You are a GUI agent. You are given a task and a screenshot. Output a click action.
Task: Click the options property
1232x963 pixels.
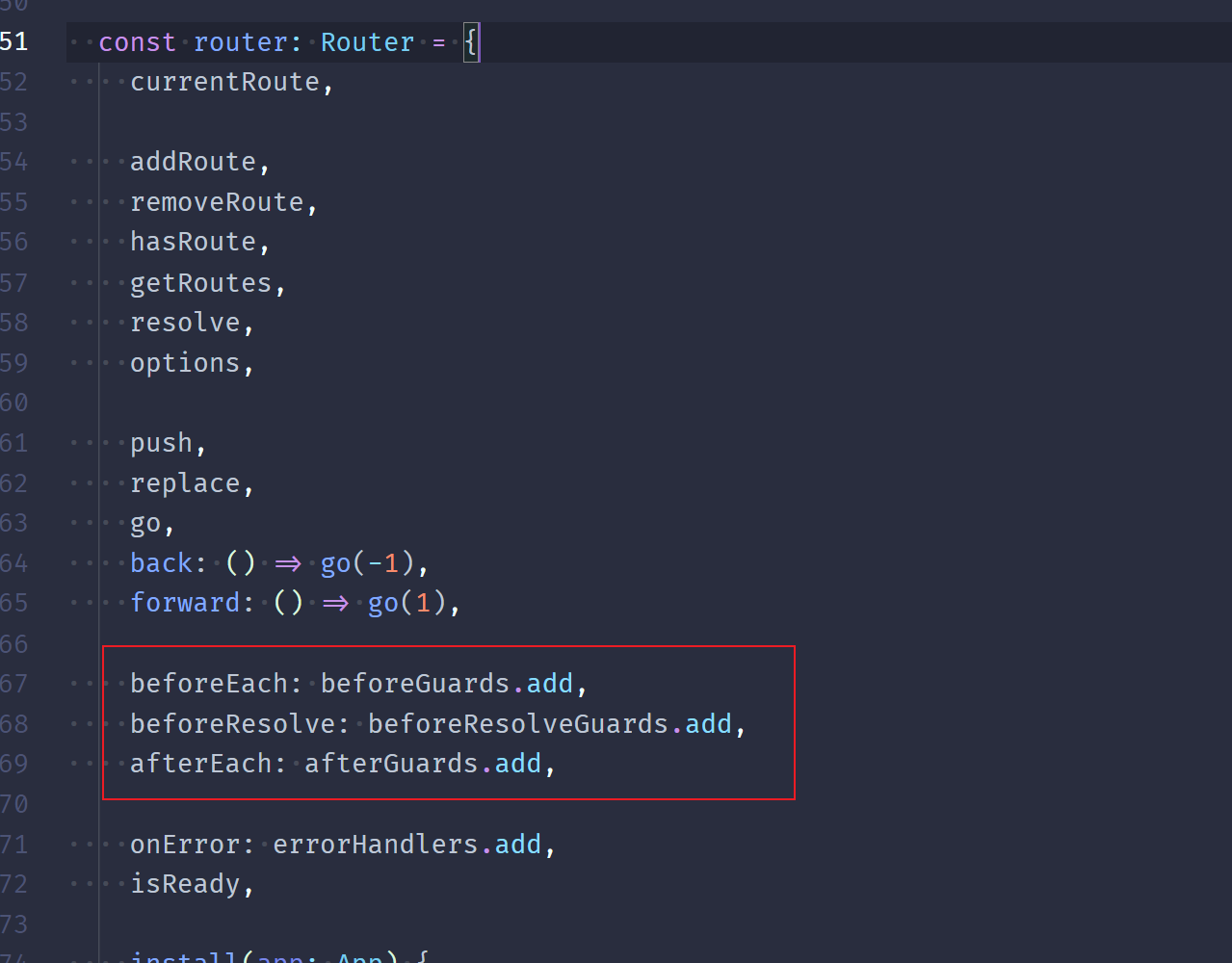[x=185, y=363]
